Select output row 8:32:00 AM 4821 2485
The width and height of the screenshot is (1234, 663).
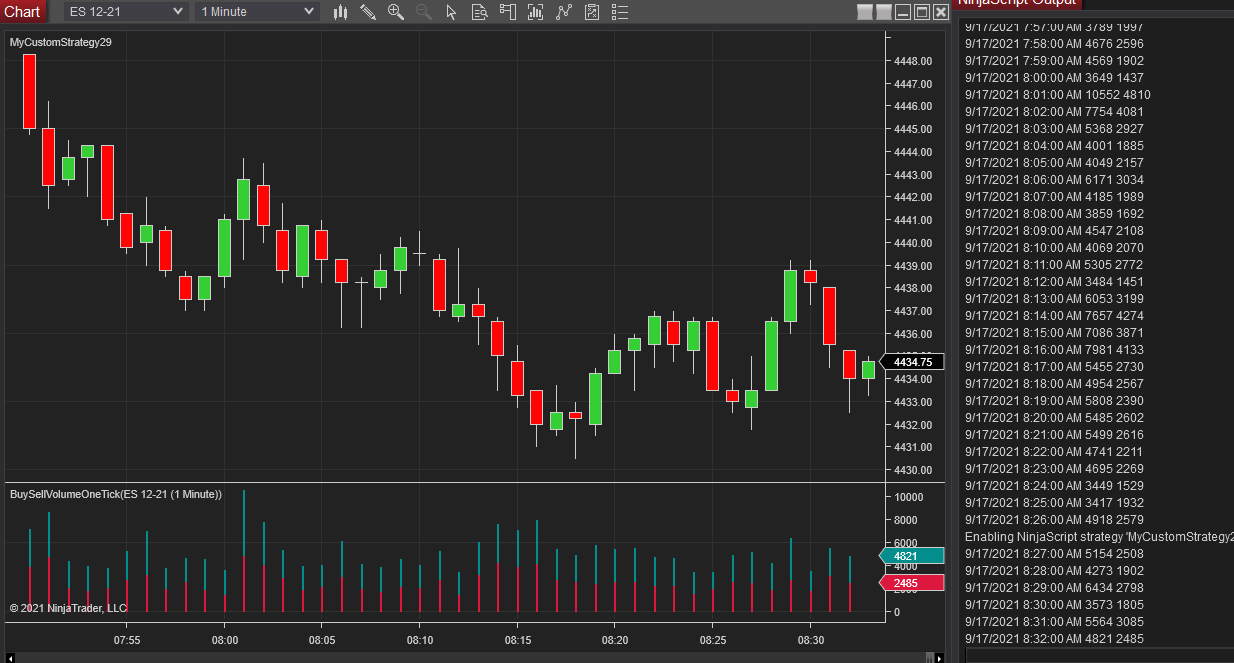1054,639
